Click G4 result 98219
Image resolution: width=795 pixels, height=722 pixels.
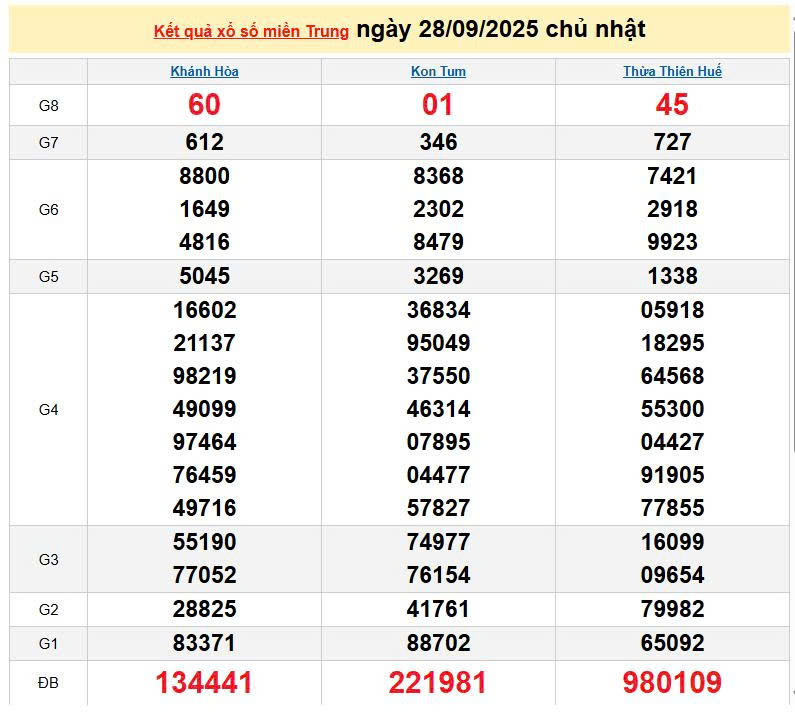(x=204, y=376)
